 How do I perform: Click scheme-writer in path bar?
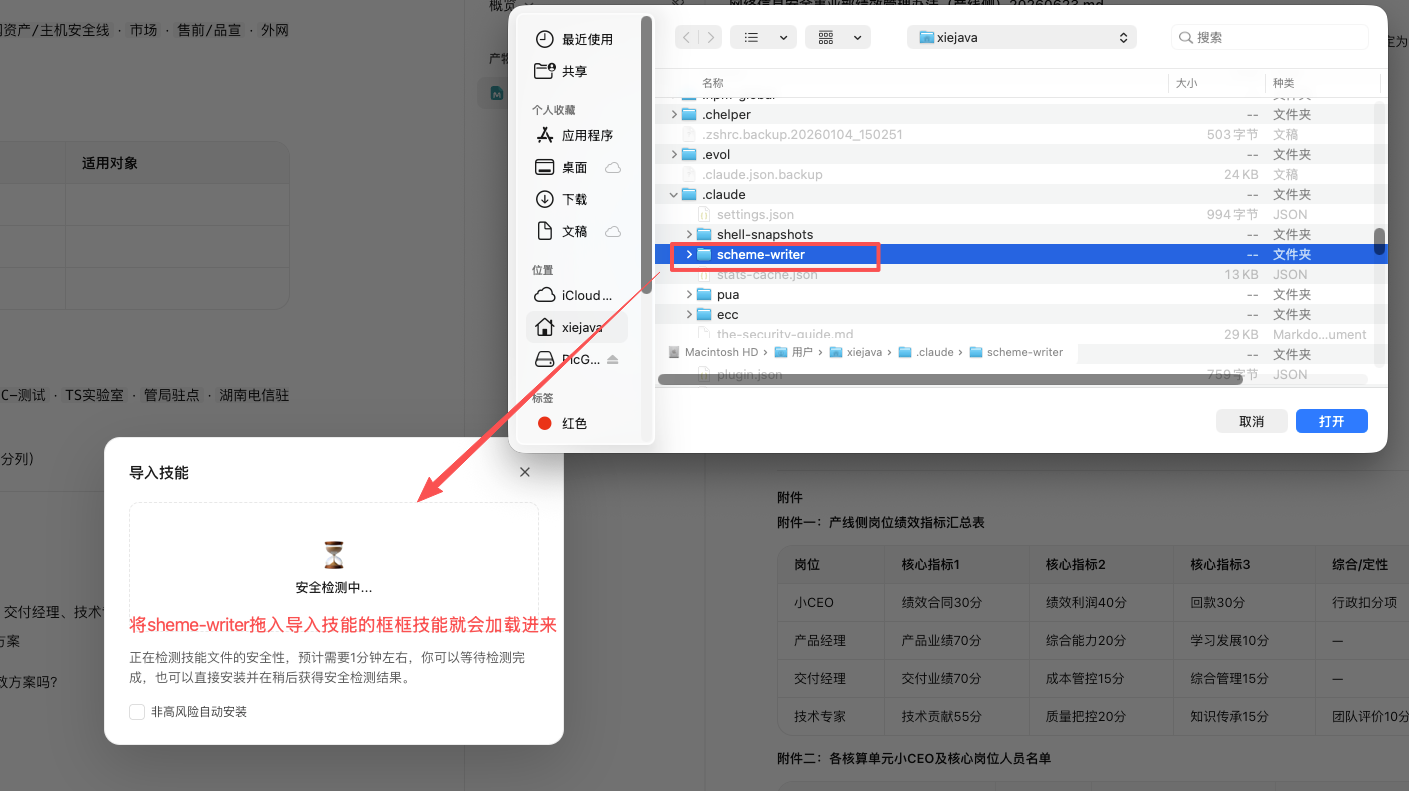point(1016,352)
